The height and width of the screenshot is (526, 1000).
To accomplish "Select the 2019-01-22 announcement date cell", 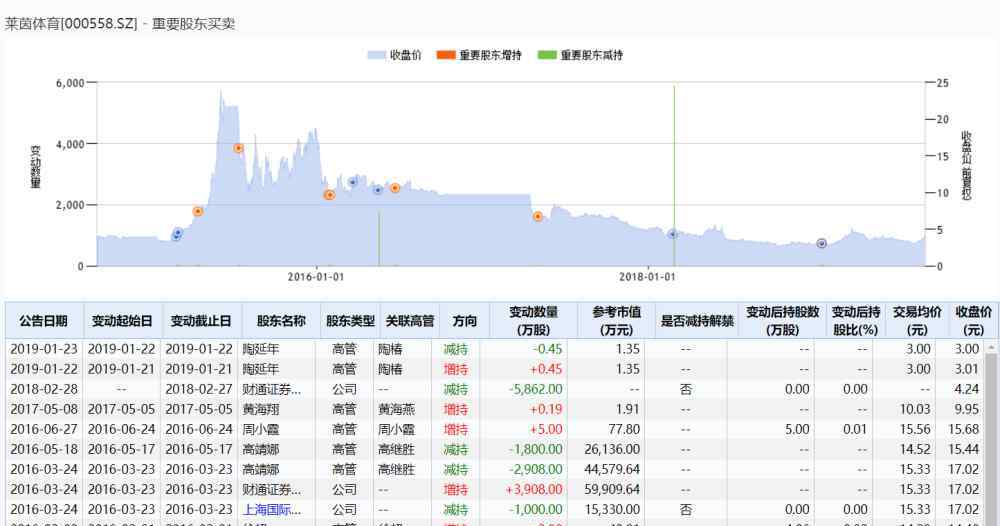I will [44, 369].
